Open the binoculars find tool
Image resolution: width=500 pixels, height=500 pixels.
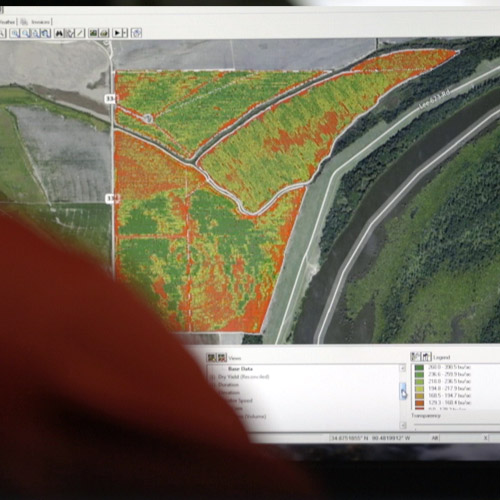click(x=59, y=33)
